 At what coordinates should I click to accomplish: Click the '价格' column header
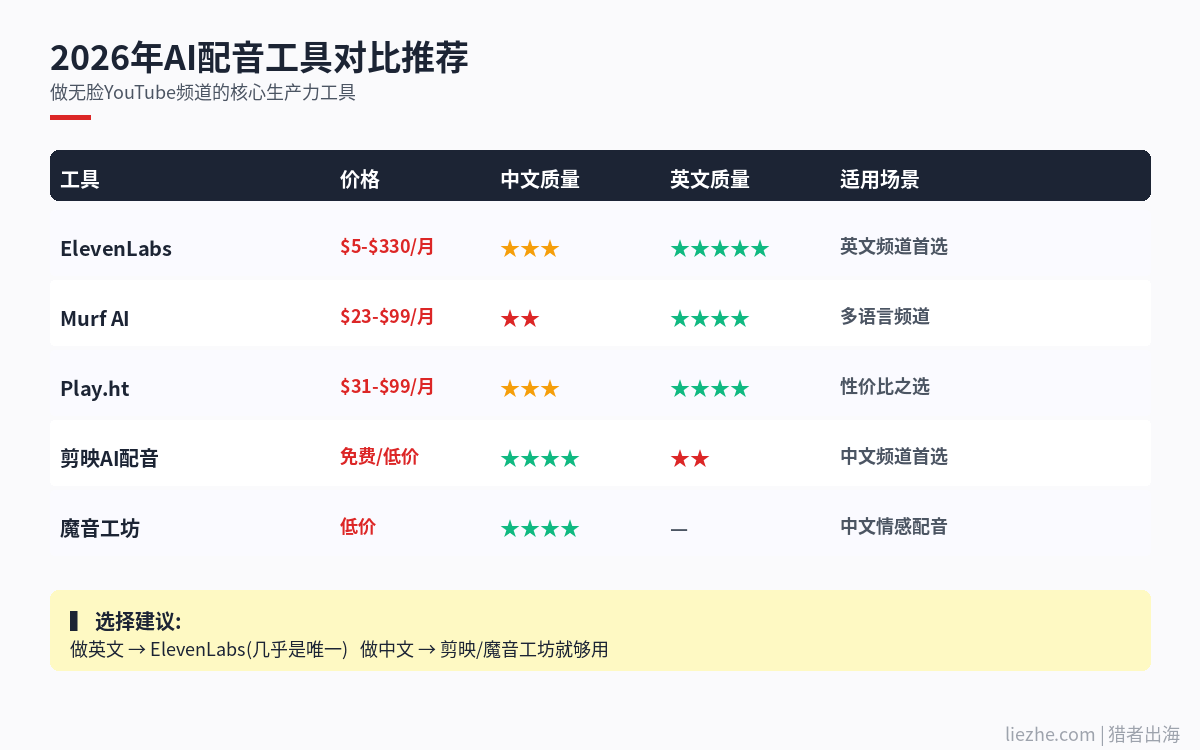coord(360,180)
